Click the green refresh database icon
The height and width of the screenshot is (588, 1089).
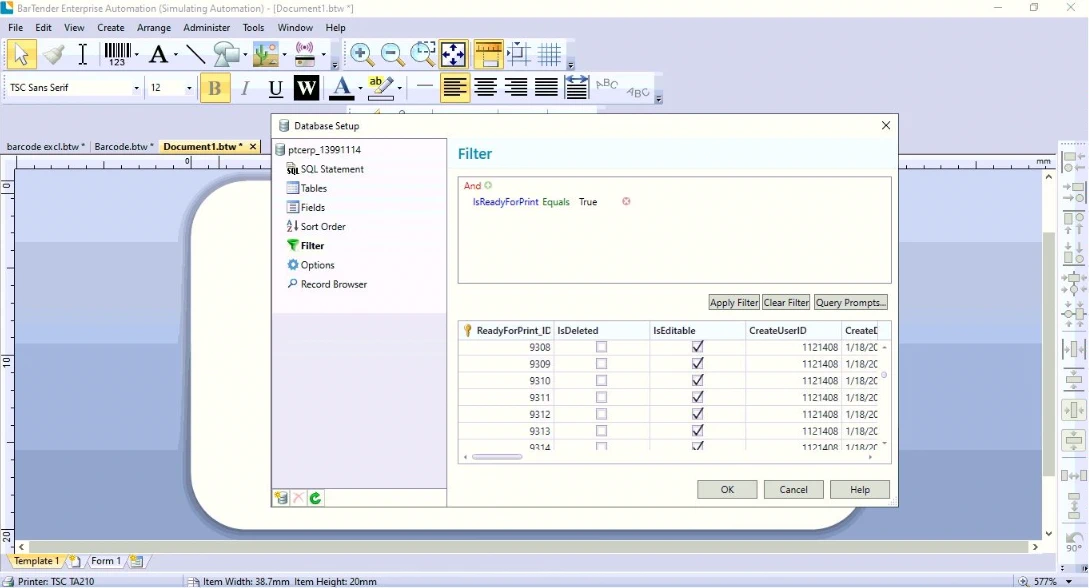coord(315,498)
